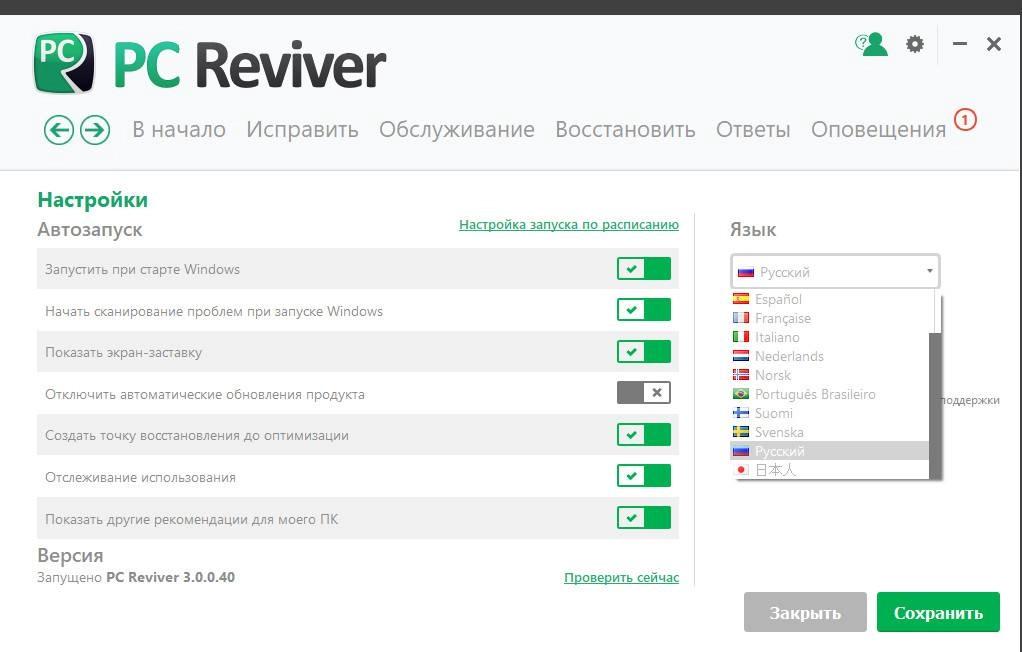Toggle Запустить при старте Windows switch
The image size is (1022, 652).
pos(644,269)
